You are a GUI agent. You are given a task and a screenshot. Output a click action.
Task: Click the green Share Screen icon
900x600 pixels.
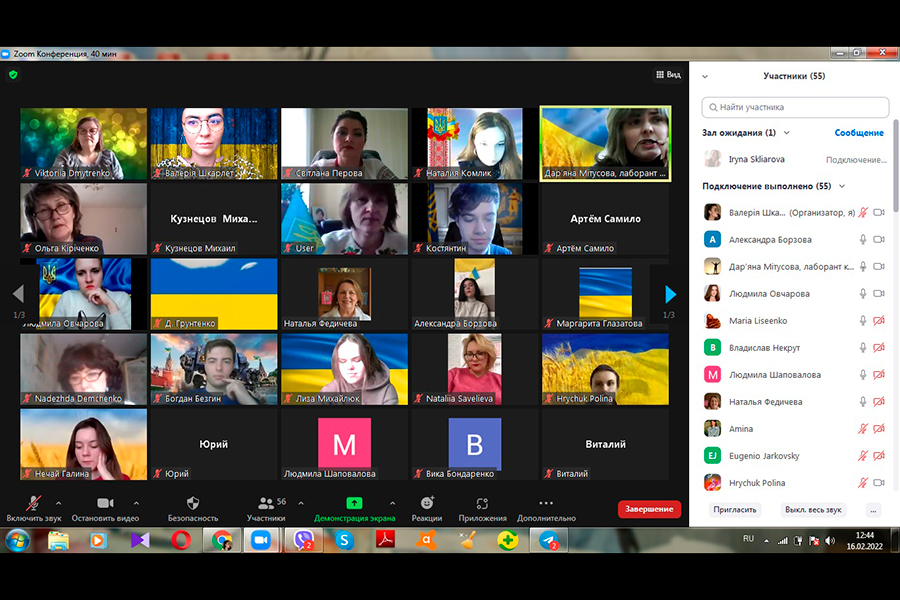354,503
